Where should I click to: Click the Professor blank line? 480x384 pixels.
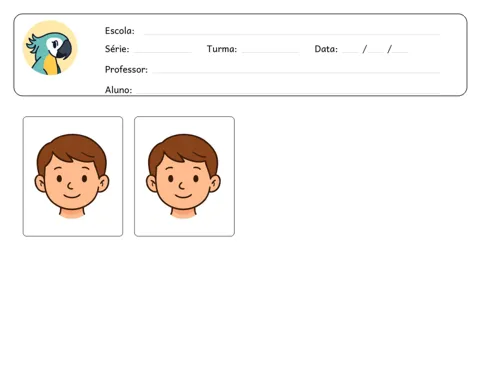pyautogui.click(x=296, y=72)
